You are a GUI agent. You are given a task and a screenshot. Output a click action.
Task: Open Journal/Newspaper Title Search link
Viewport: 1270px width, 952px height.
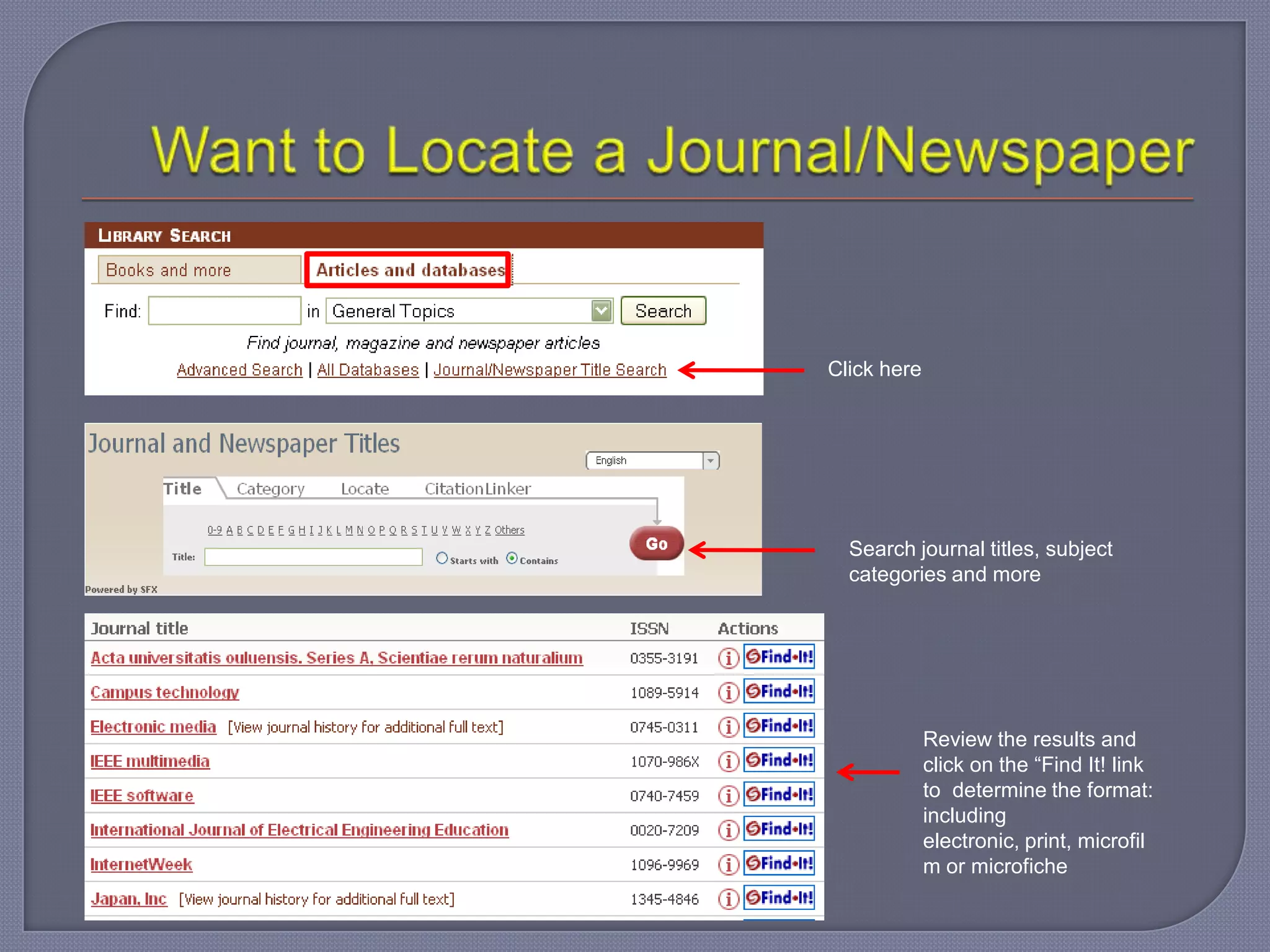pos(550,369)
